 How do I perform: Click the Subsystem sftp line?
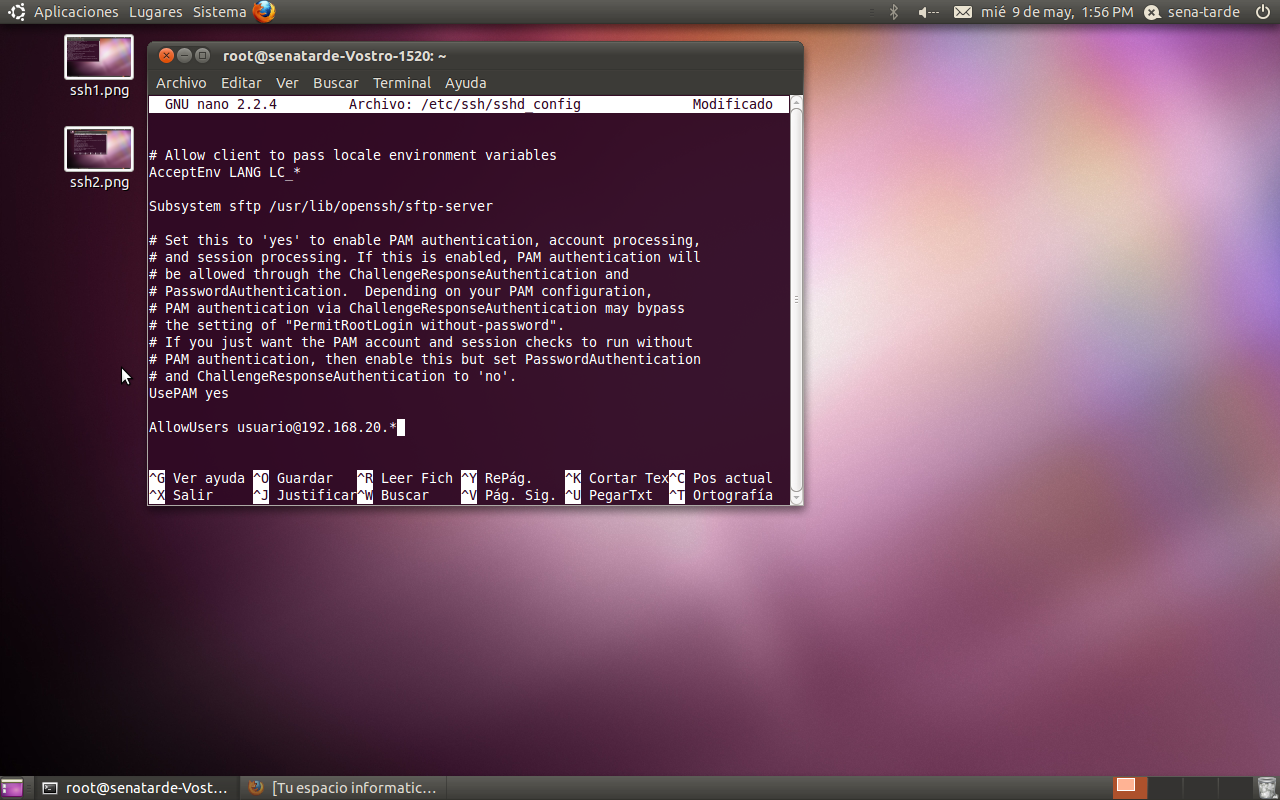[x=321, y=207]
